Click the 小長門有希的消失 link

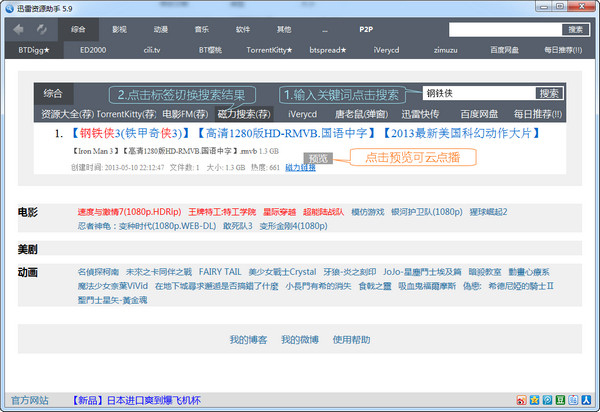click(318, 286)
